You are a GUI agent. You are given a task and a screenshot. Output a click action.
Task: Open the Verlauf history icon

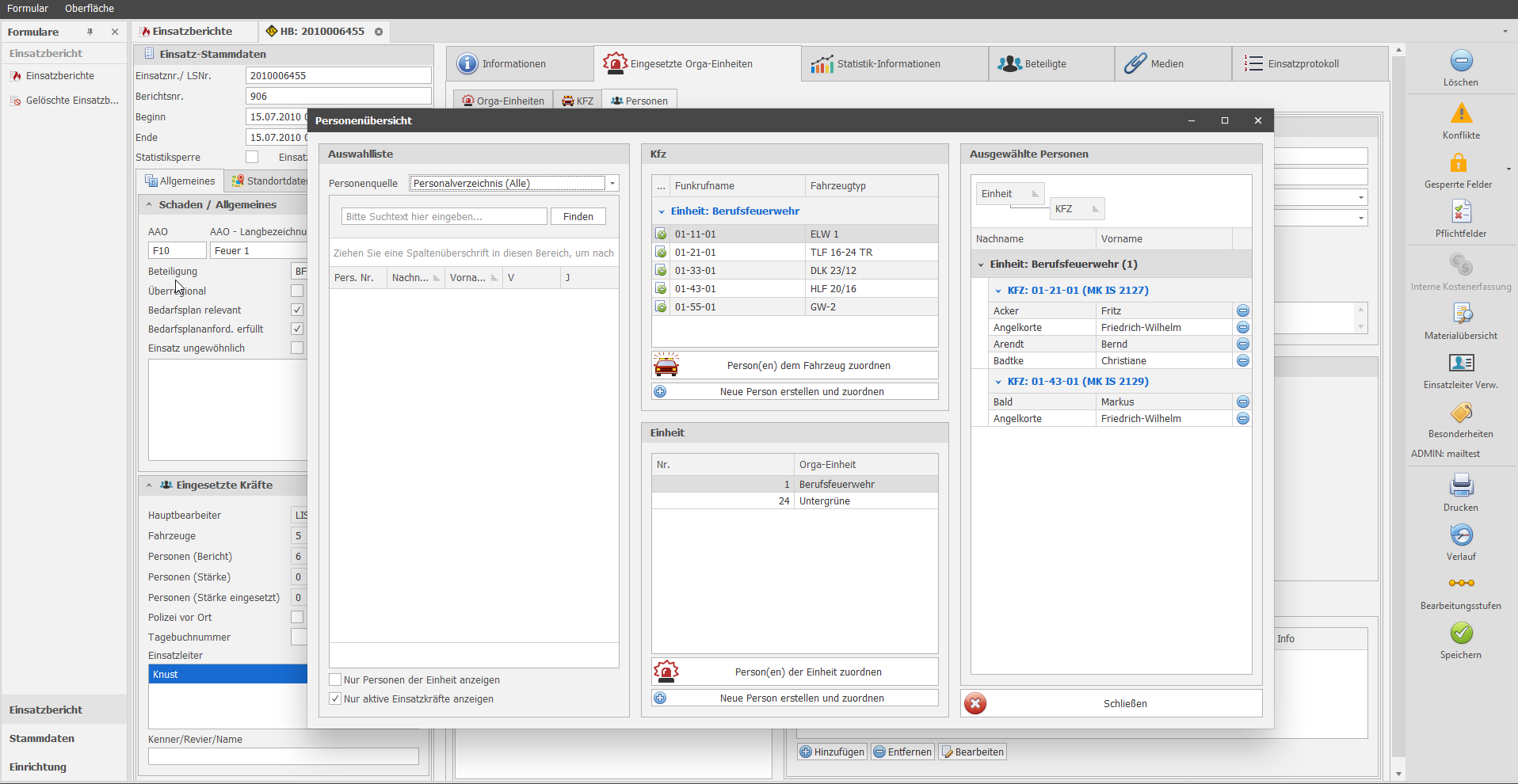coord(1461,535)
